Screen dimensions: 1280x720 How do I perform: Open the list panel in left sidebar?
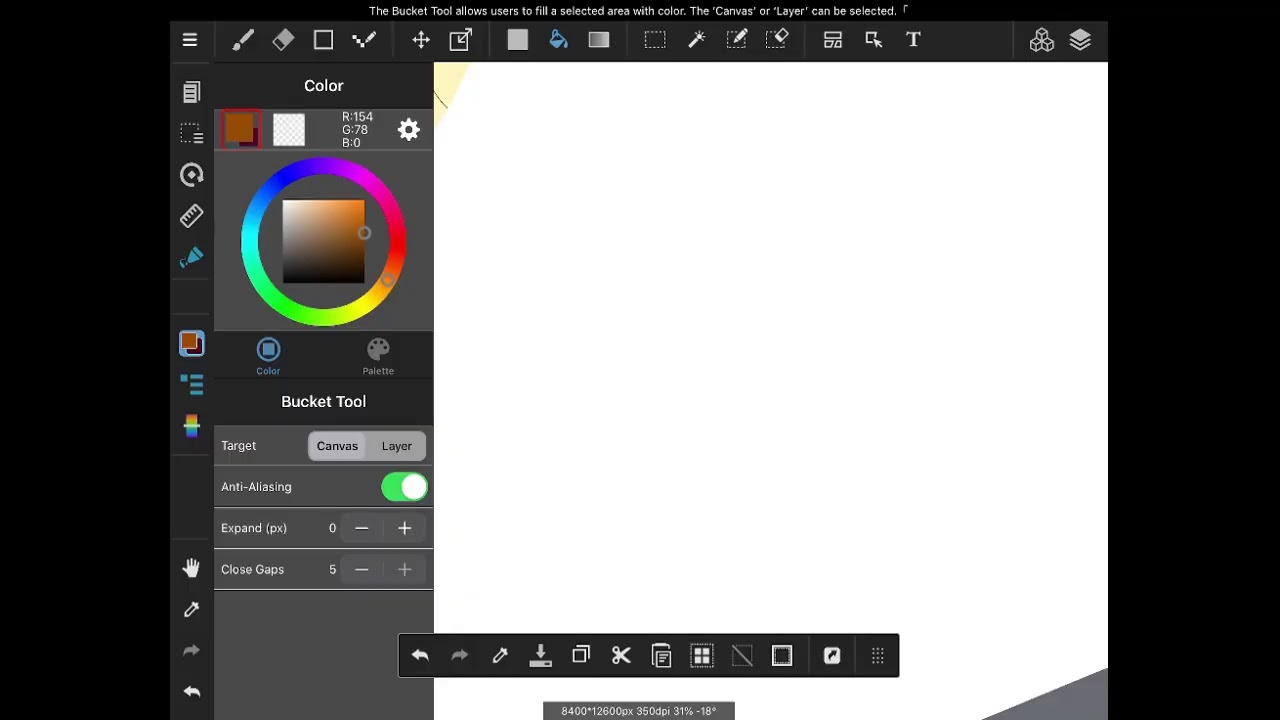pyautogui.click(x=192, y=384)
